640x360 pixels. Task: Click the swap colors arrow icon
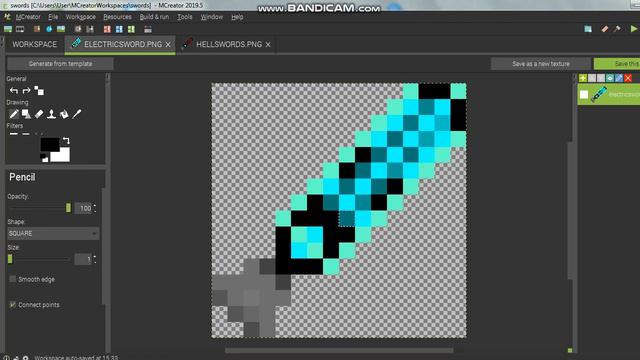(x=66, y=141)
